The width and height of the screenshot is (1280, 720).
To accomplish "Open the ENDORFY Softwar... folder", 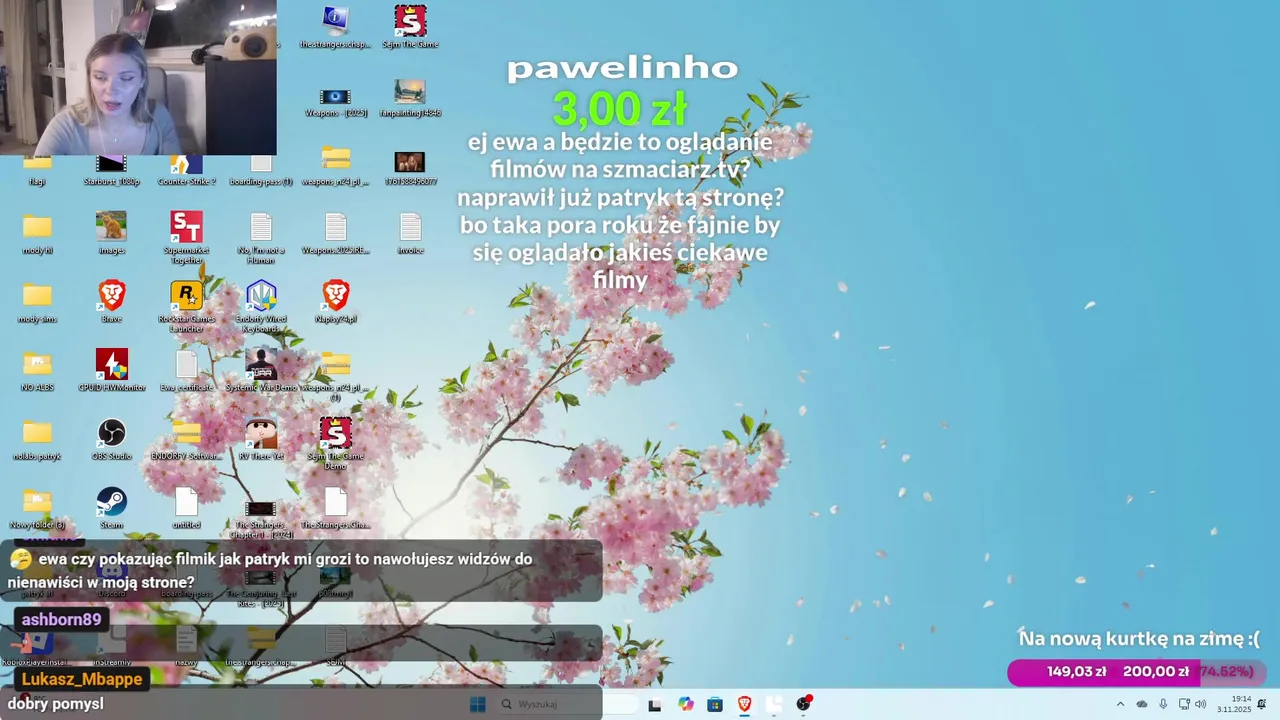I will pyautogui.click(x=186, y=439).
